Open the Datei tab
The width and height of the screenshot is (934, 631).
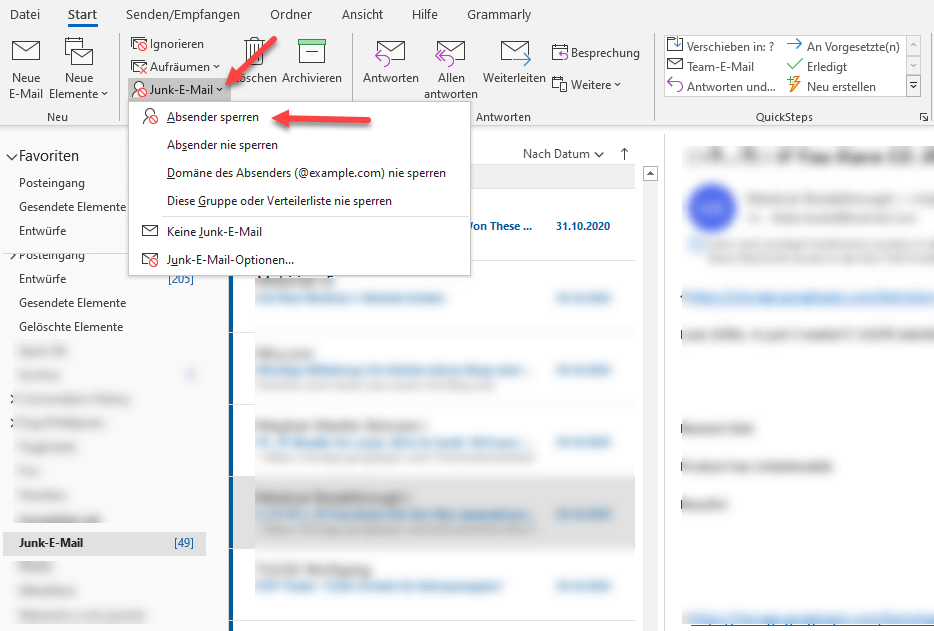(x=25, y=14)
